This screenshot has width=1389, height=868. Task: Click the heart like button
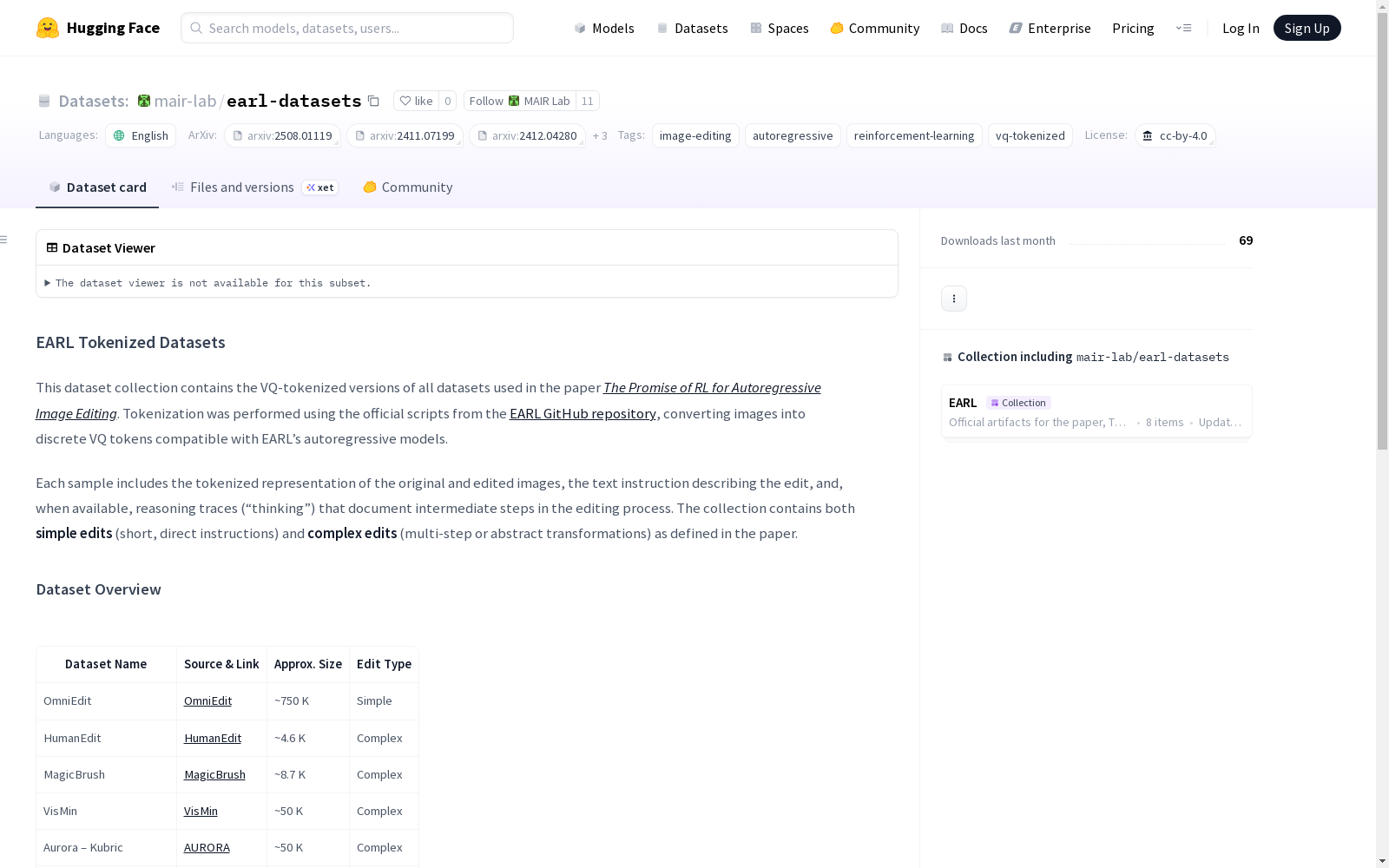pyautogui.click(x=416, y=101)
